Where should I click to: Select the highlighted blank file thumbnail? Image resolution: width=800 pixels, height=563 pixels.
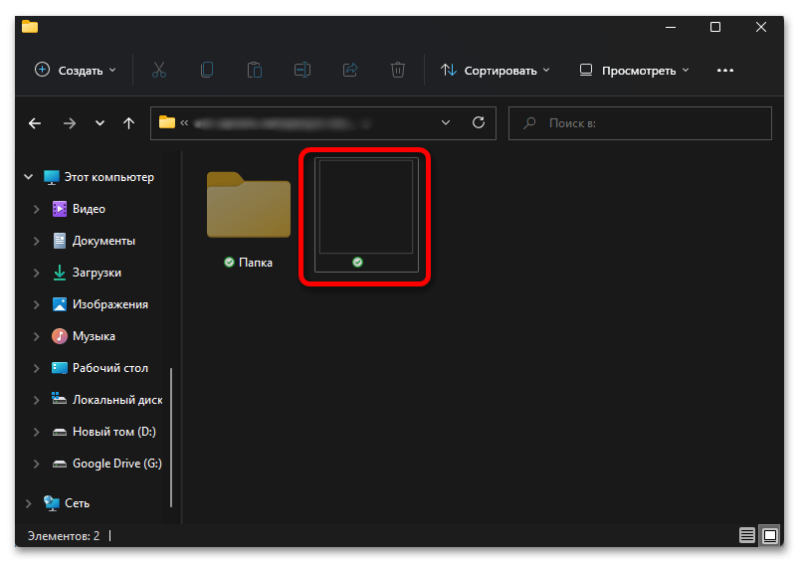[x=365, y=215]
